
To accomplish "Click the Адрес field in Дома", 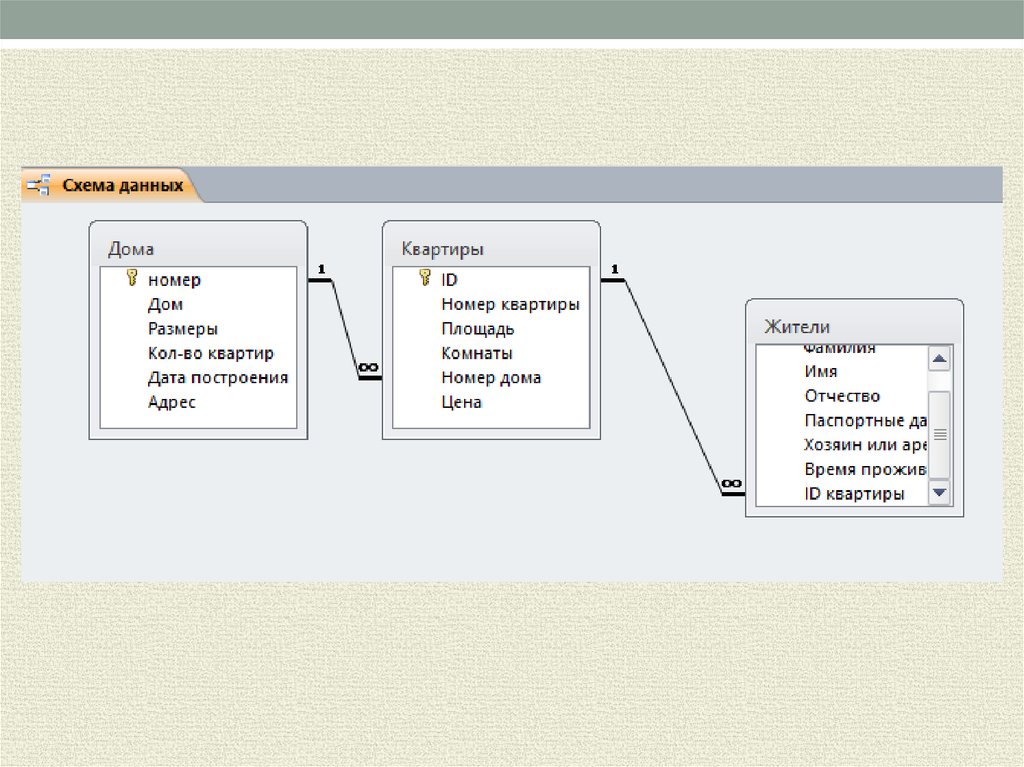I will (x=172, y=402).
